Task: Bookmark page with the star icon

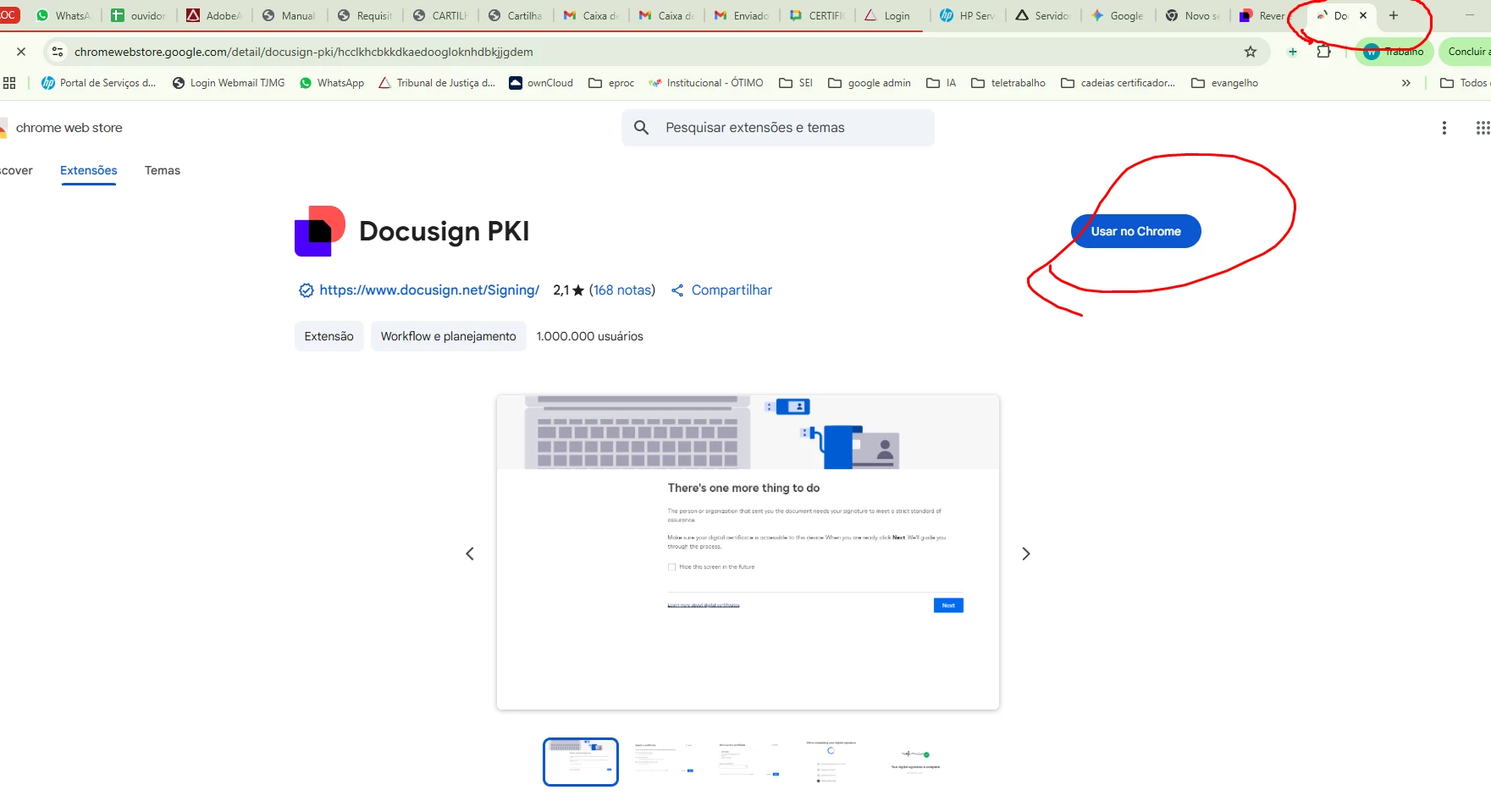Action: [1251, 52]
